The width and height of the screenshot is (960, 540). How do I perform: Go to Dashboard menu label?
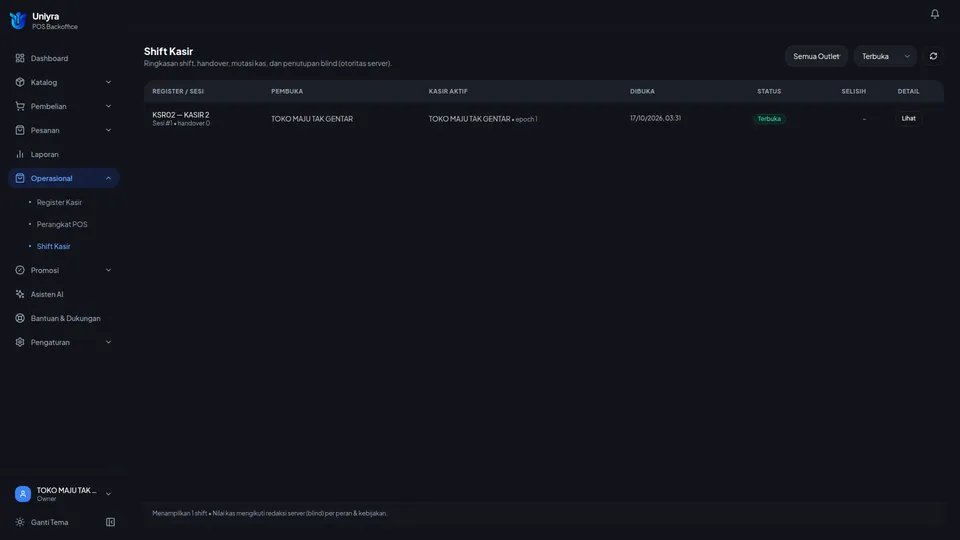pyautogui.click(x=50, y=58)
